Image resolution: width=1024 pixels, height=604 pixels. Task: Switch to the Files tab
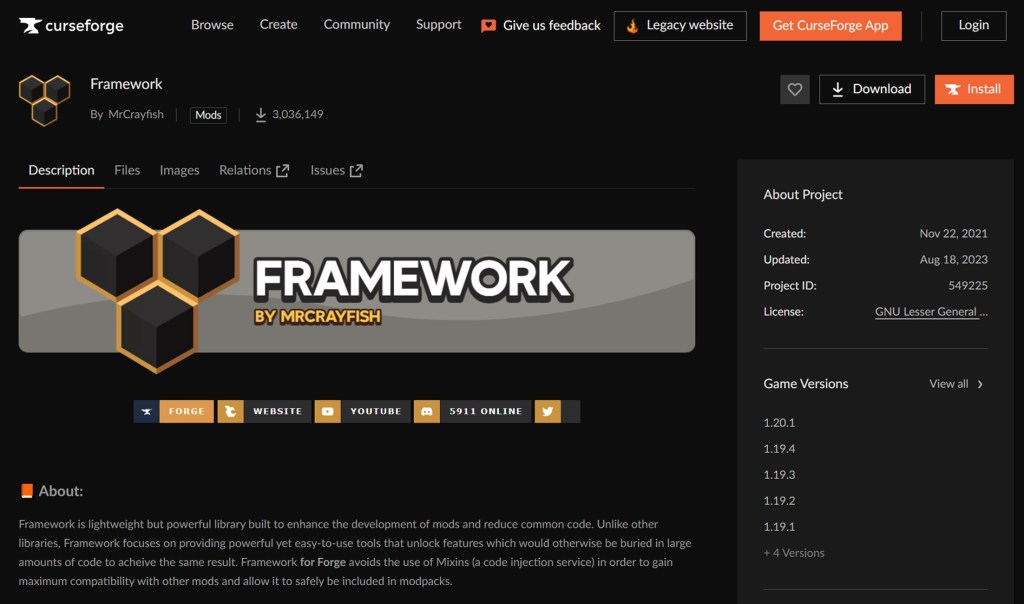point(127,170)
